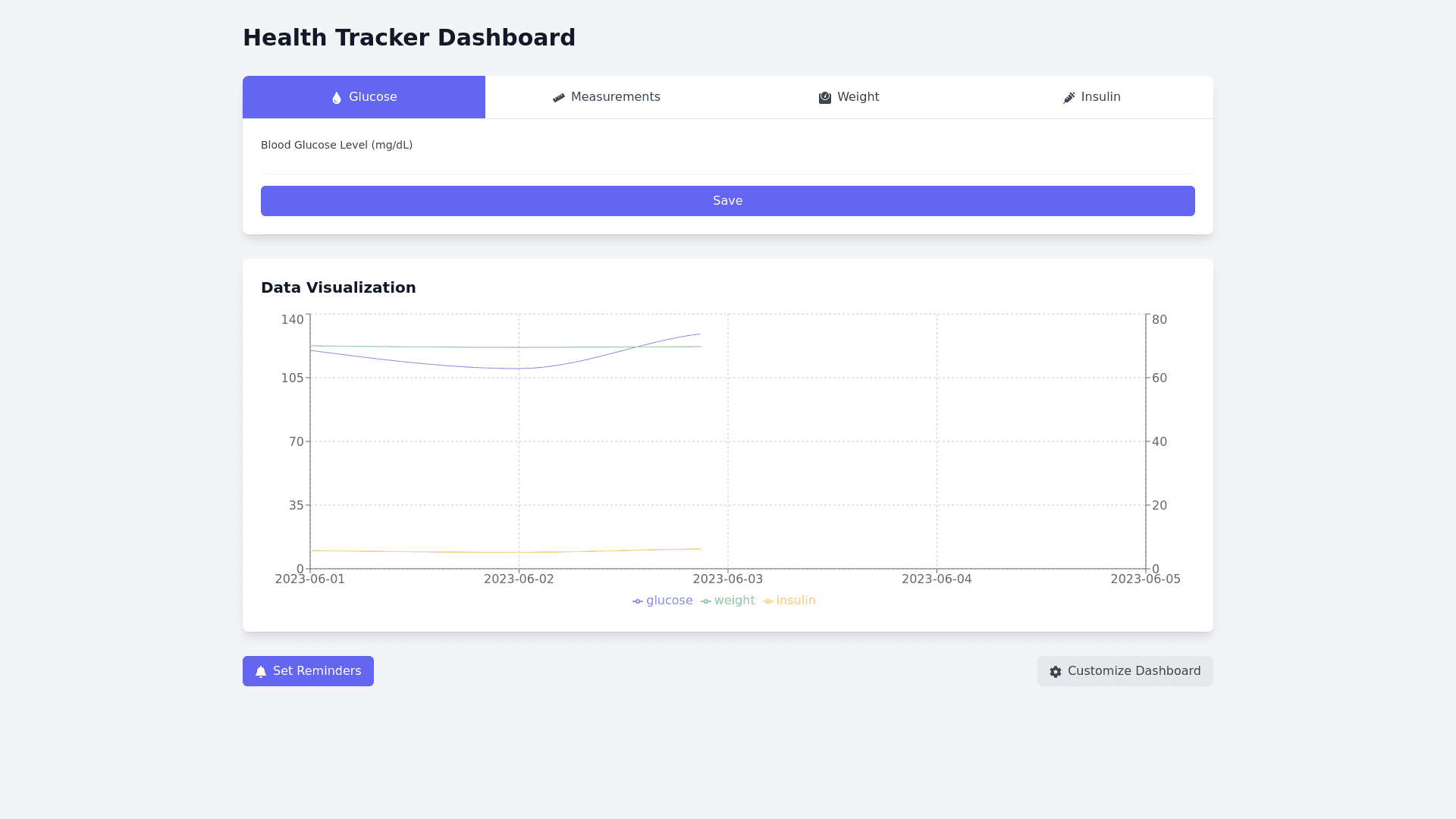Toggle the glucose series via legend label
This screenshot has width=1456, height=819.
[669, 601]
